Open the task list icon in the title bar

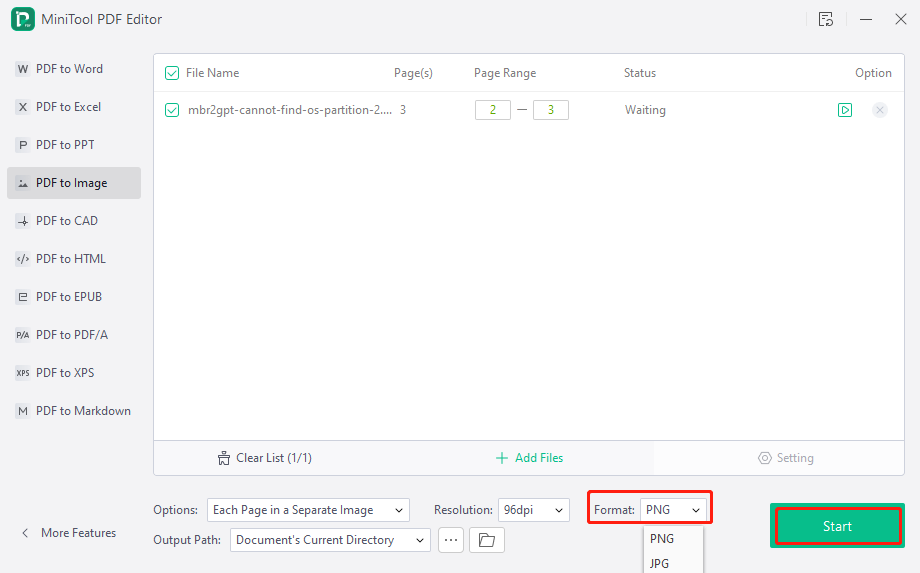(x=825, y=19)
